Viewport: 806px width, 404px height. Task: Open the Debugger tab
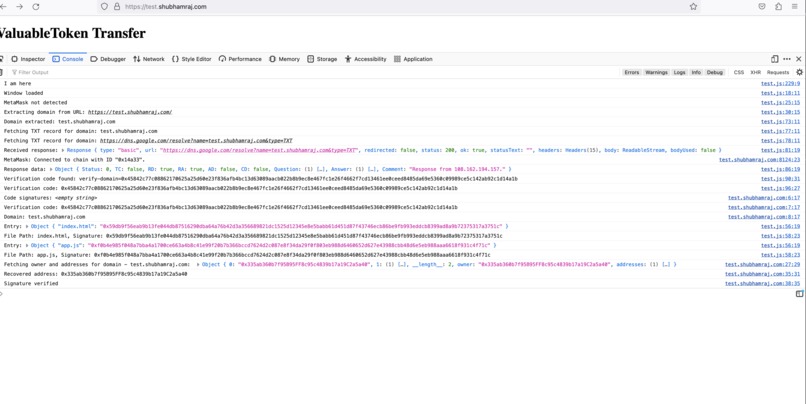point(108,59)
